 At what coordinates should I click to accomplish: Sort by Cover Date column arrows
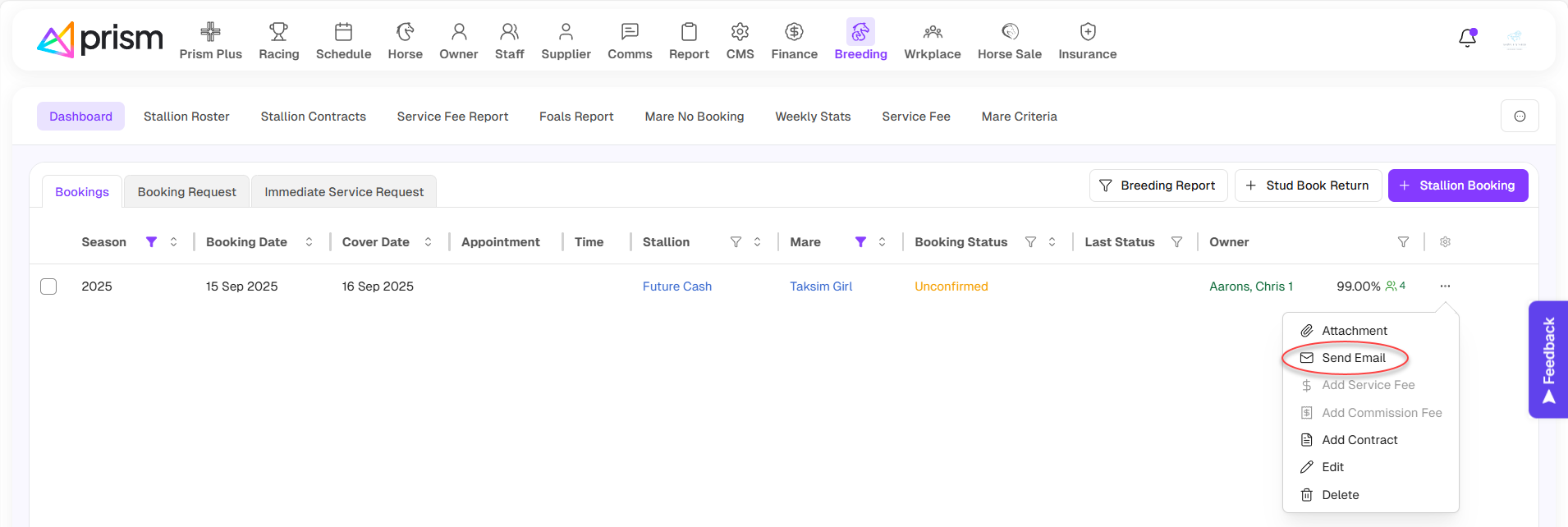coord(428,242)
